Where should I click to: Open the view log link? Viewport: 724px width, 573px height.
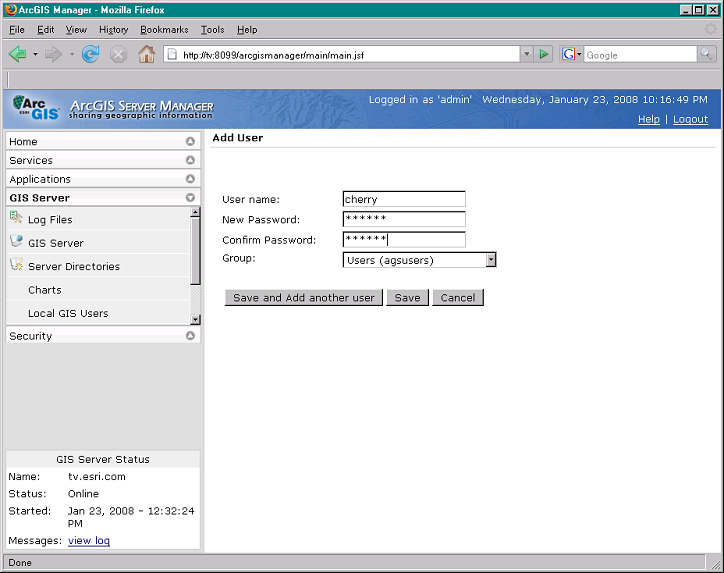click(89, 541)
